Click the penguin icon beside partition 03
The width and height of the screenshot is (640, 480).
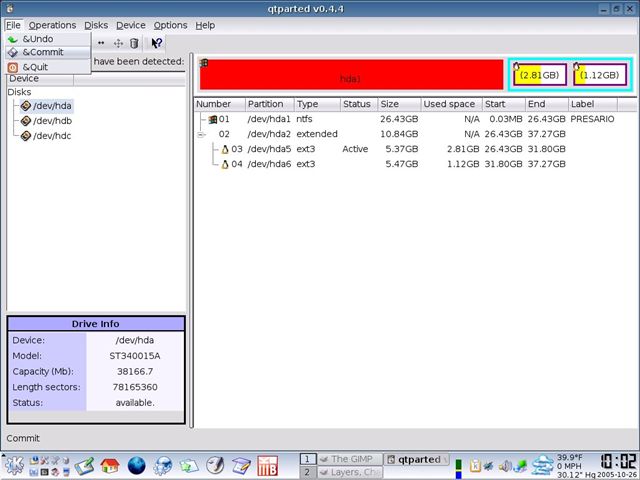pyautogui.click(x=224, y=149)
